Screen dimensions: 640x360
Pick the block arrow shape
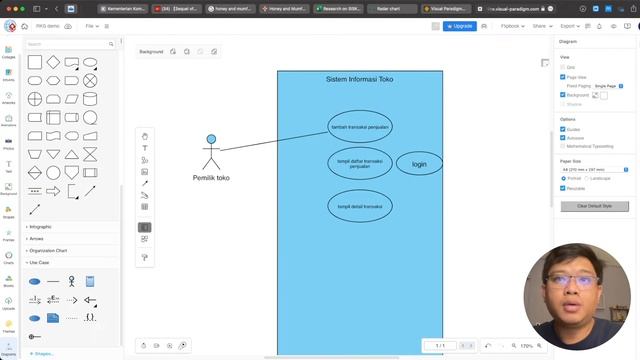coord(53,191)
